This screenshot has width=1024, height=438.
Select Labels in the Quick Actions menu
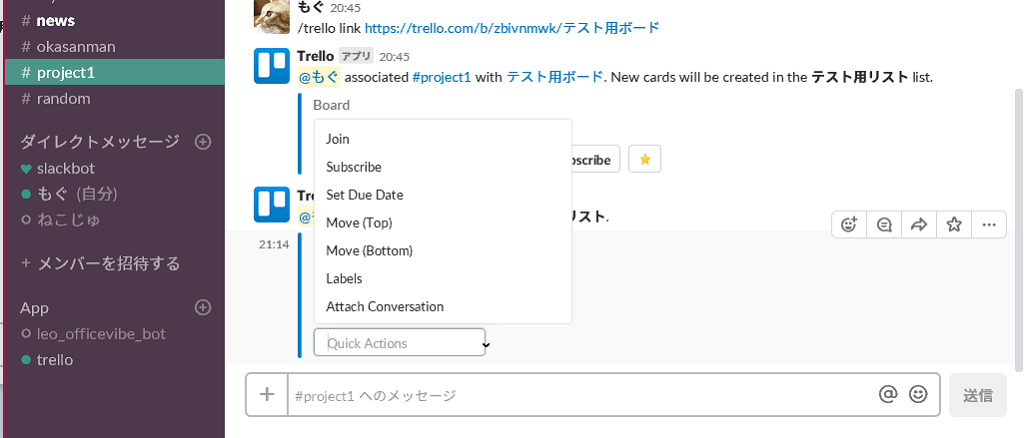click(344, 279)
